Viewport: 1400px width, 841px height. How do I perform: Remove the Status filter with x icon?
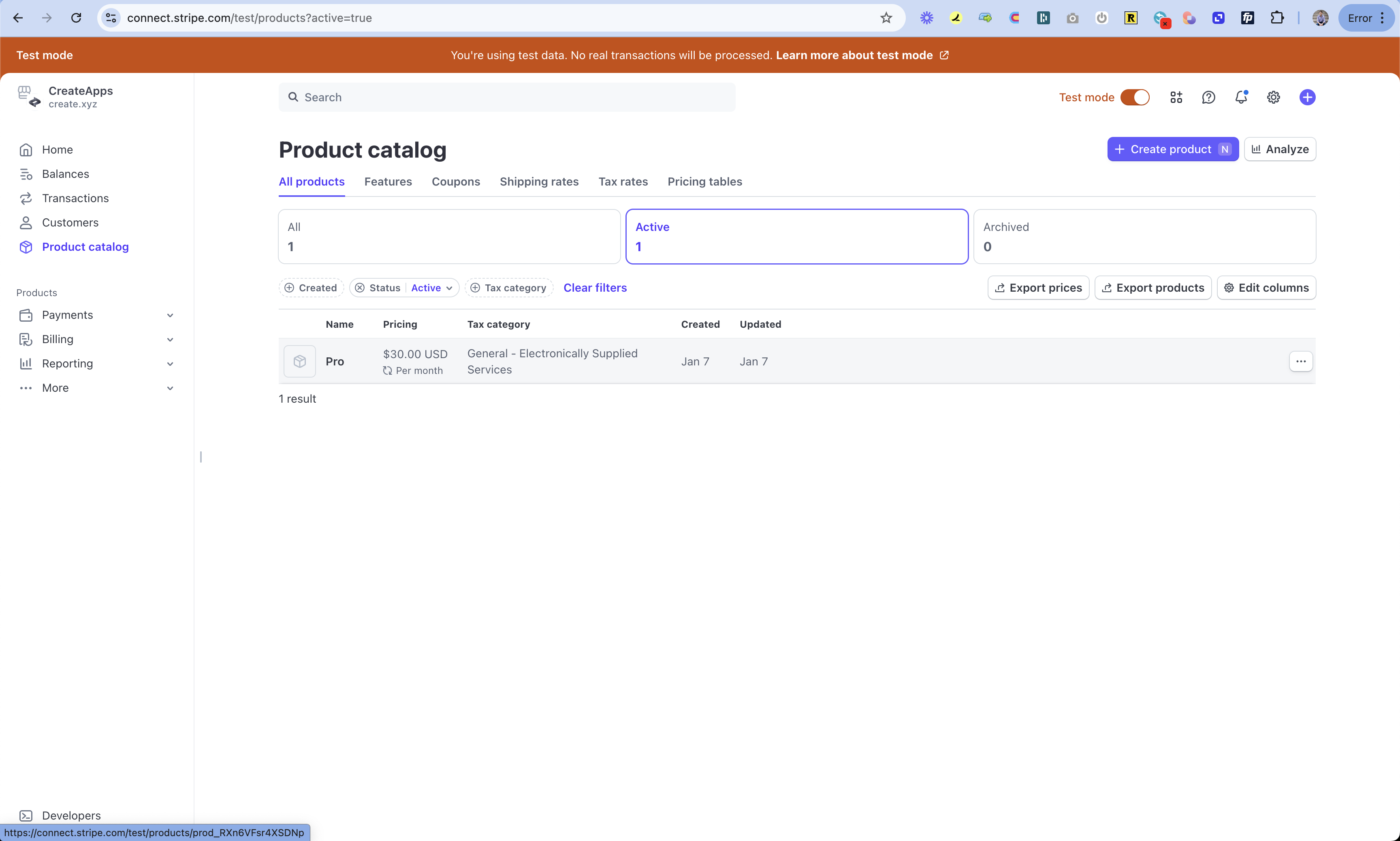click(360, 288)
